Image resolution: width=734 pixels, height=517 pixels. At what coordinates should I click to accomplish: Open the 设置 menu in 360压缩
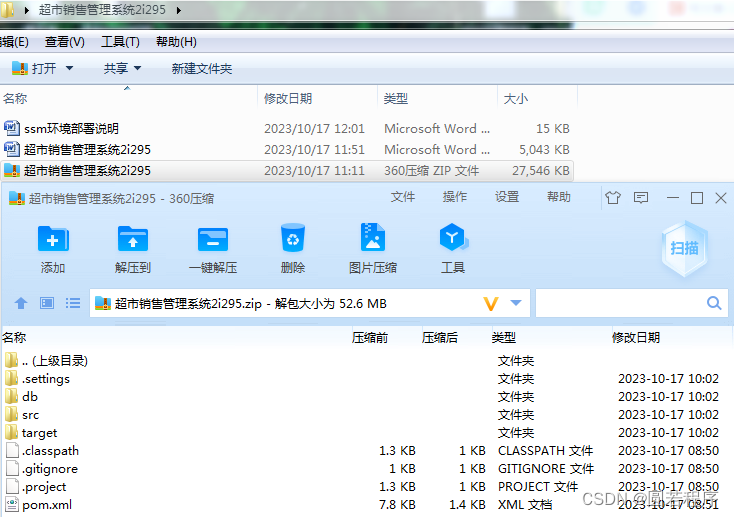click(x=507, y=197)
